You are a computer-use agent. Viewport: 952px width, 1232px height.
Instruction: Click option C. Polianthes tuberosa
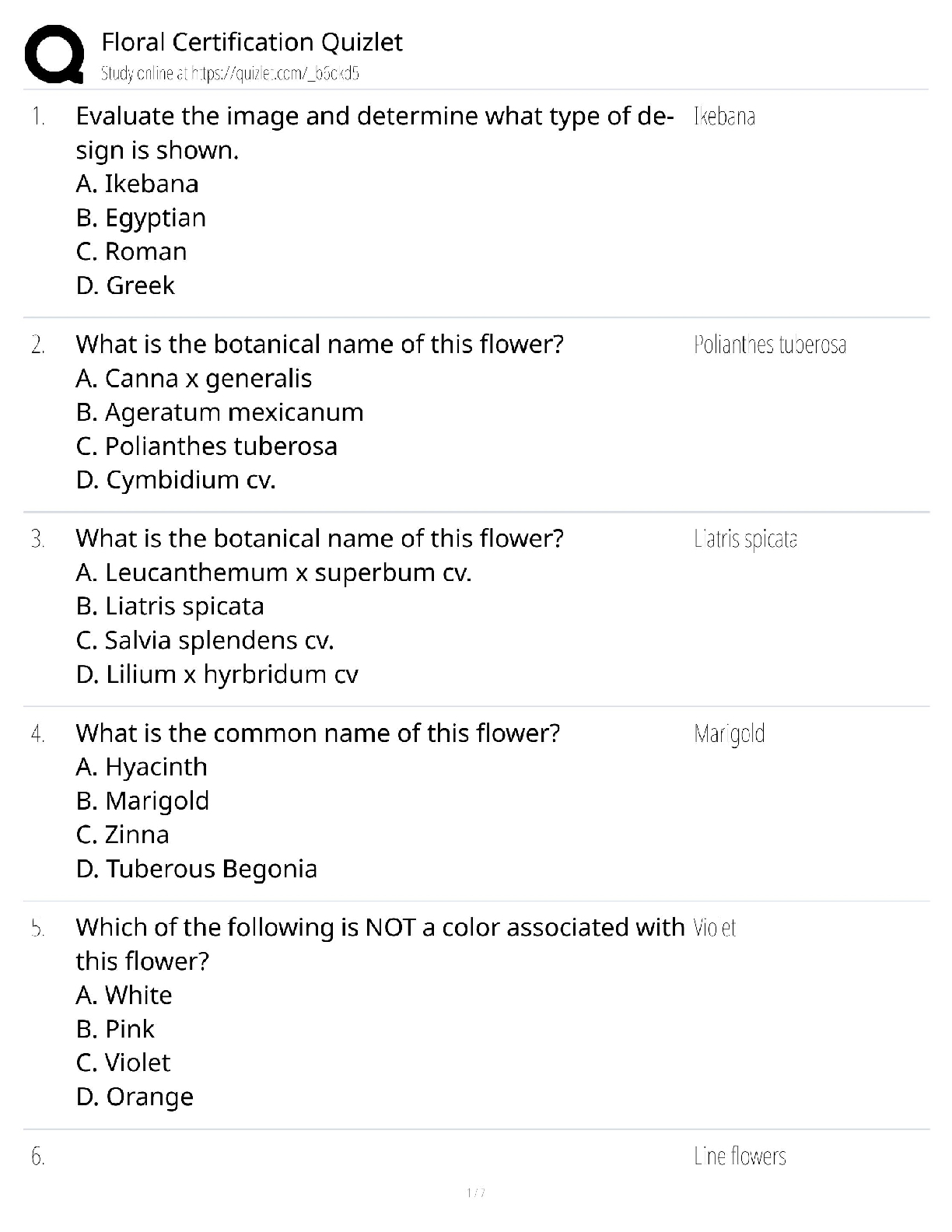pyautogui.click(x=207, y=446)
